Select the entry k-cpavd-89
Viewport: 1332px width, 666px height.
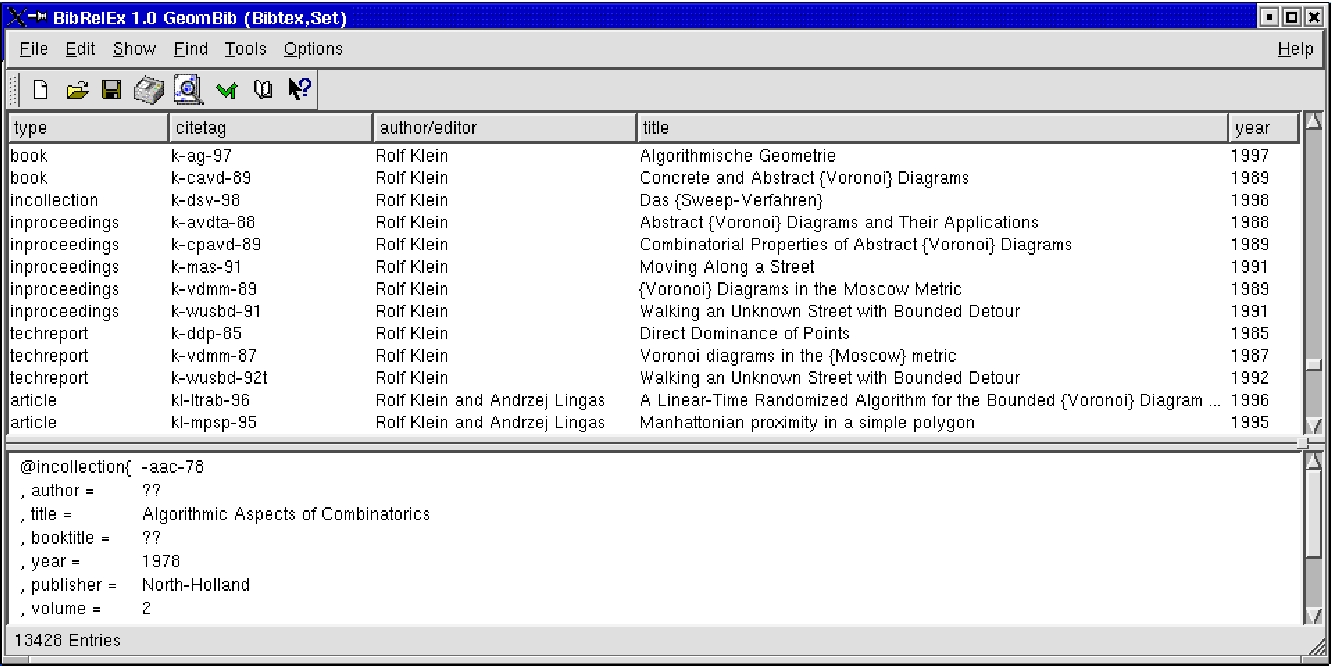click(x=654, y=244)
